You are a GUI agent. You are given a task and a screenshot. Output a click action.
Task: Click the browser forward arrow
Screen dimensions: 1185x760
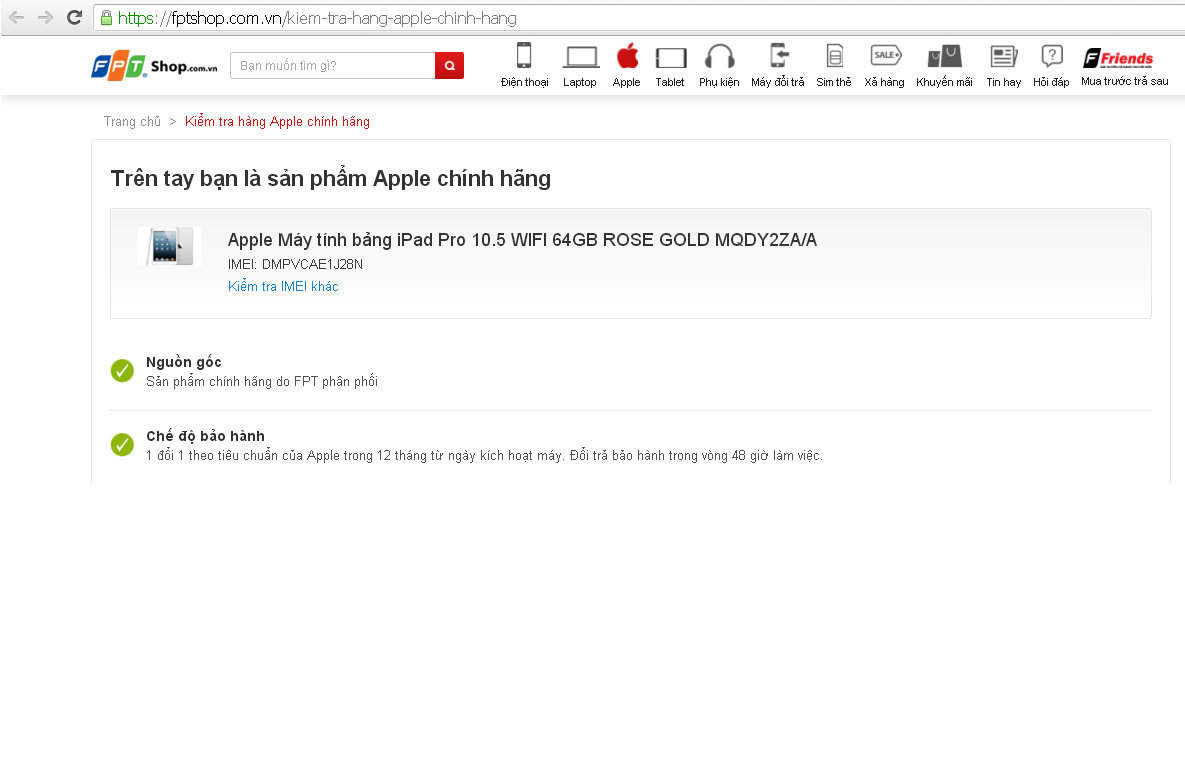(x=45, y=17)
